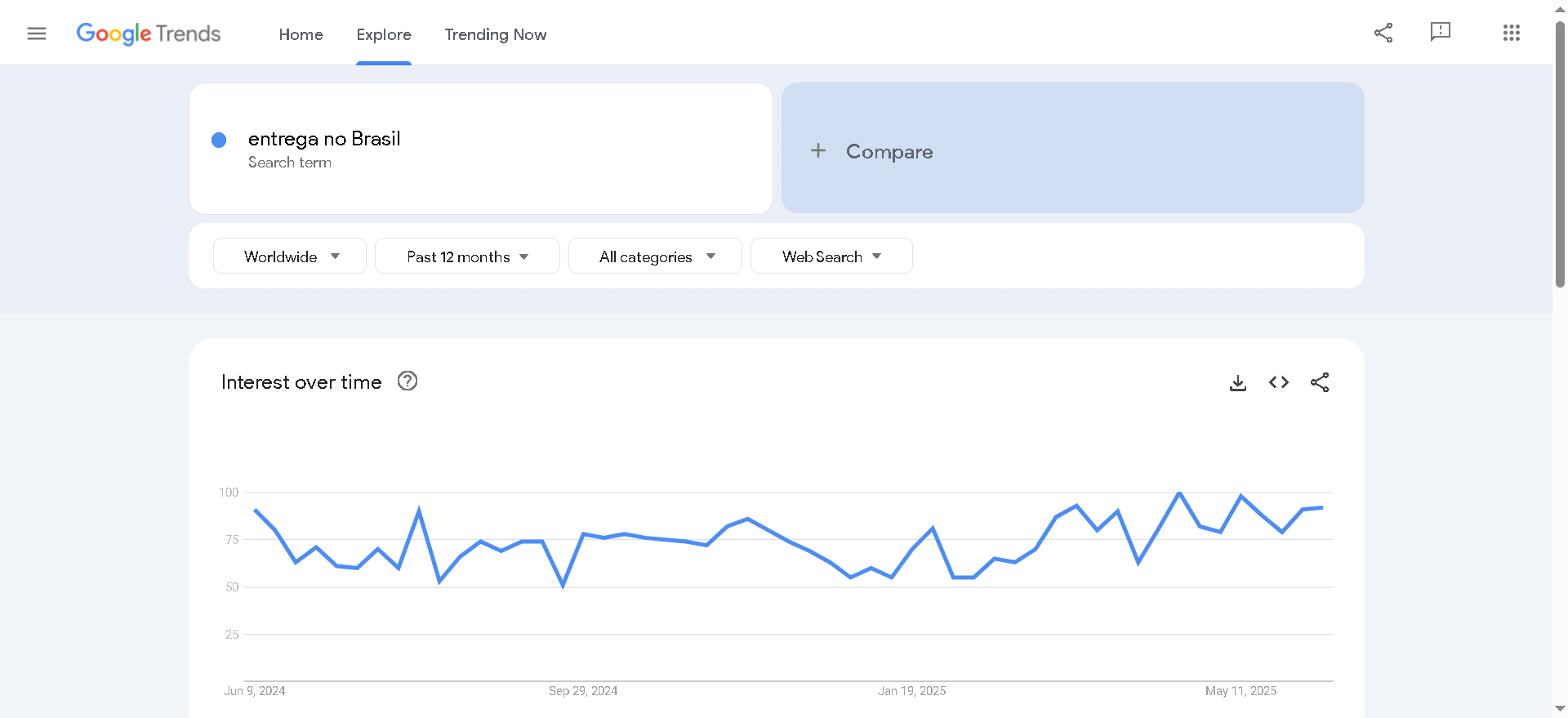Open the send feedback icon
The image size is (1568, 718).
tap(1440, 32)
